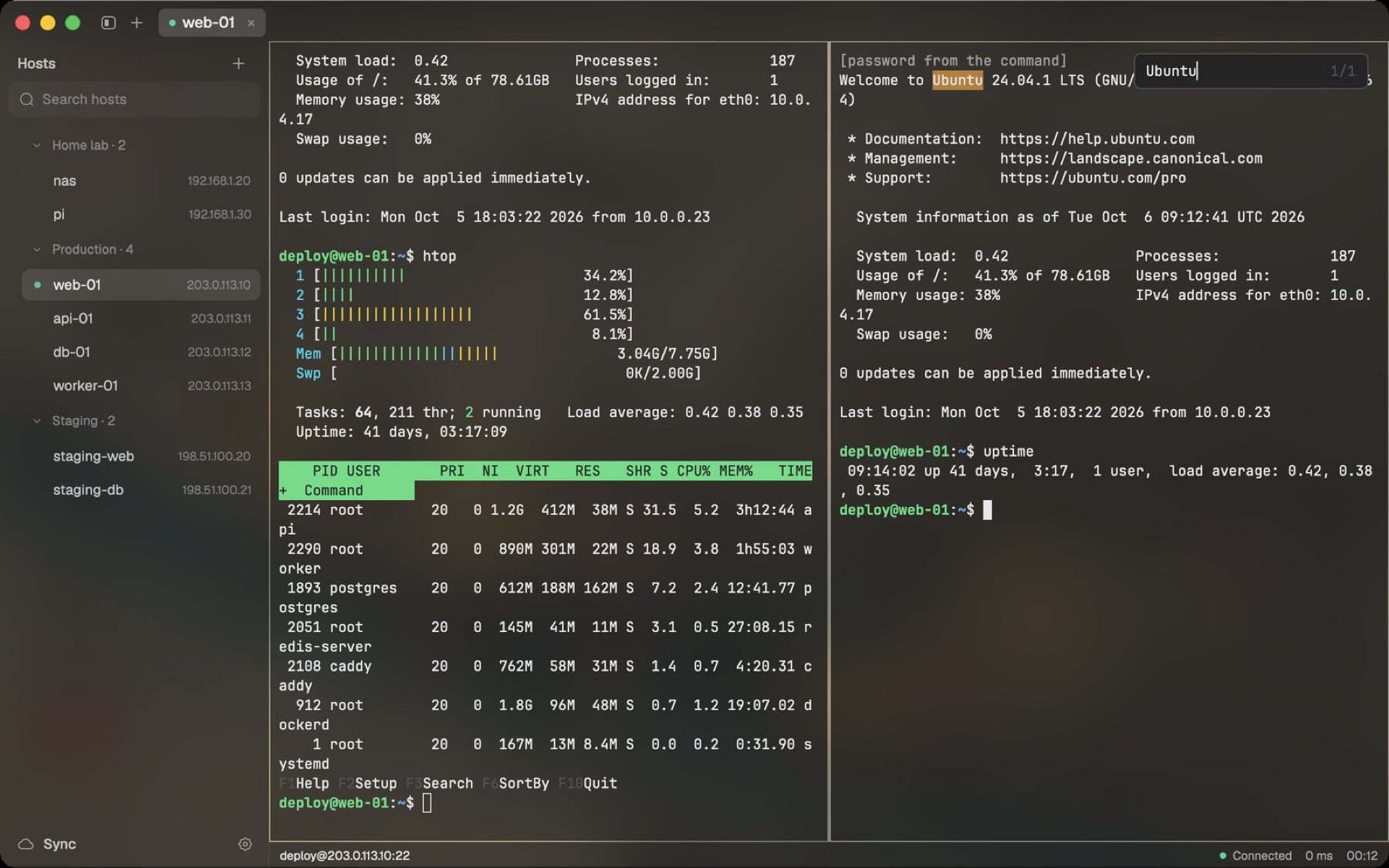This screenshot has width=1389, height=868.
Task: Click htop F1 Help label
Action: pyautogui.click(x=304, y=783)
